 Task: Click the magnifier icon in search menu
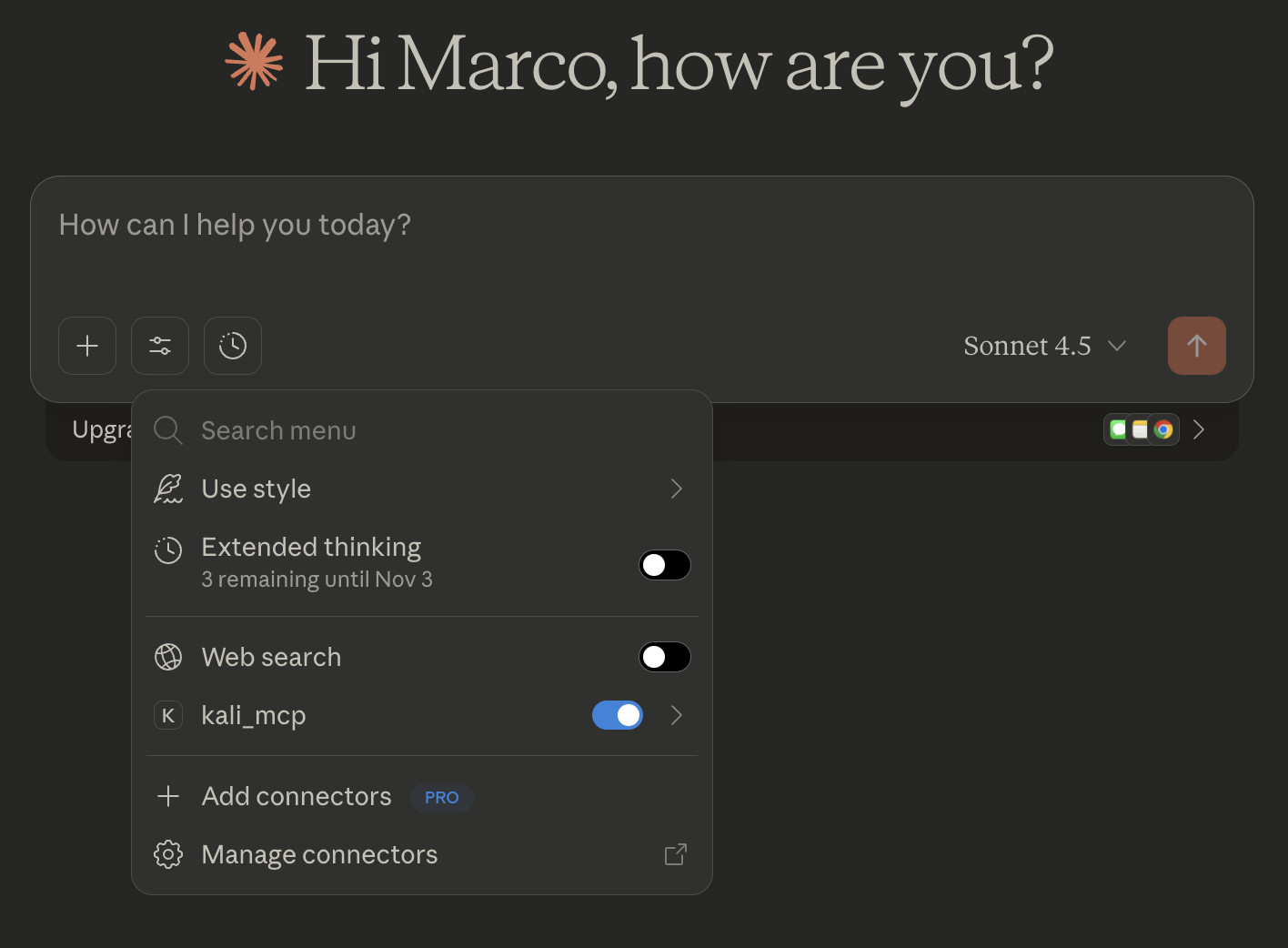pos(168,430)
